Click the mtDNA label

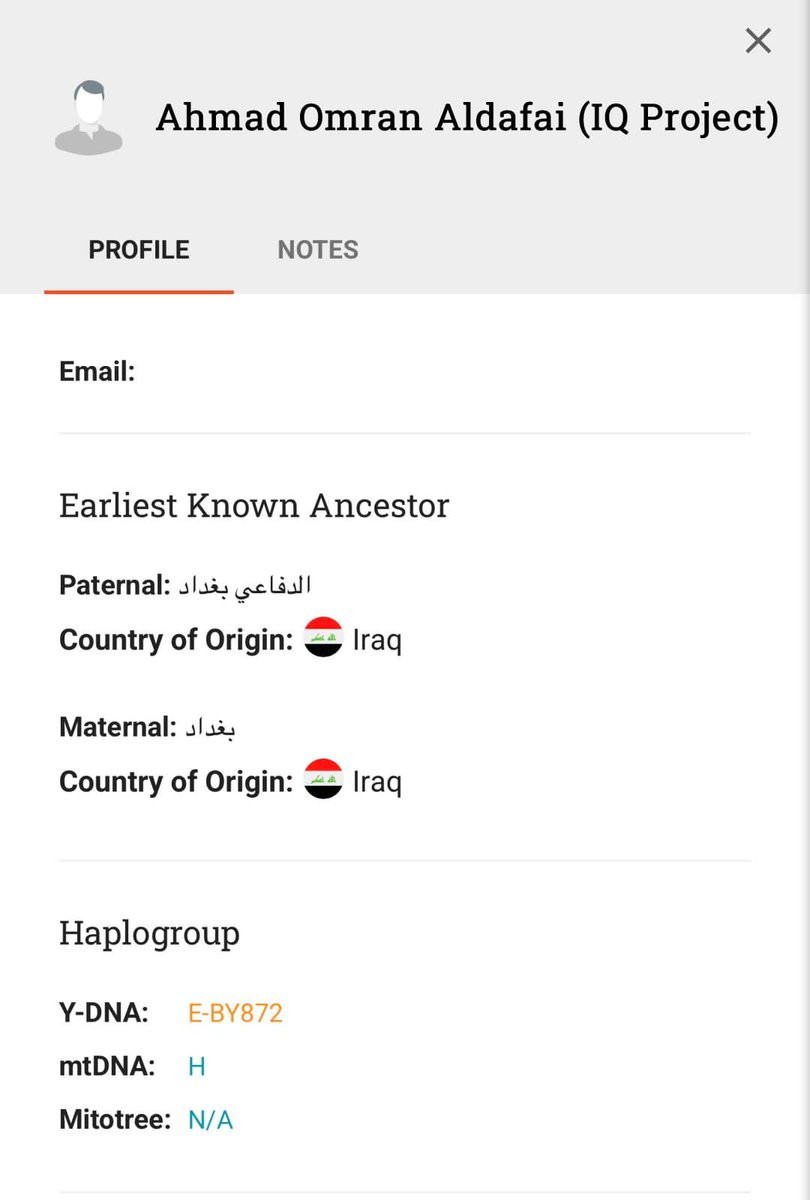click(x=107, y=1067)
